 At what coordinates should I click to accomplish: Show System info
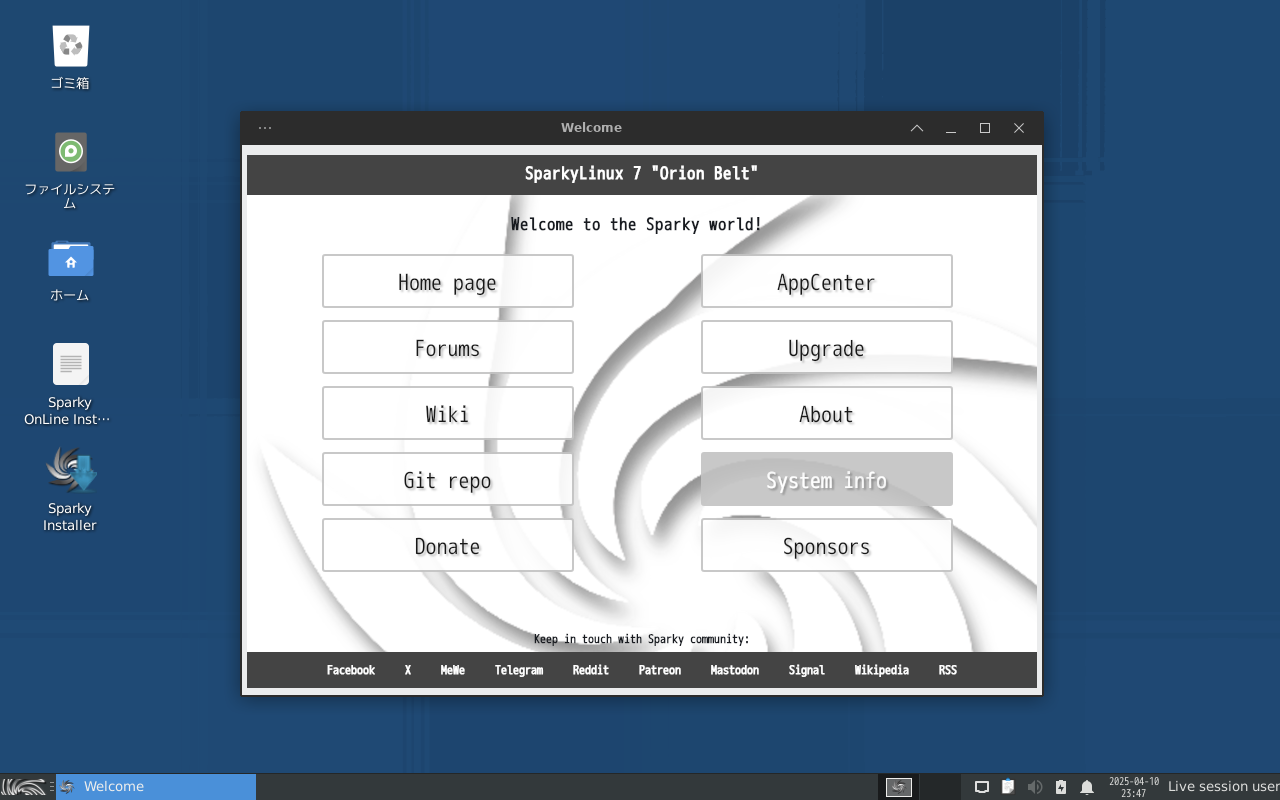(x=827, y=479)
